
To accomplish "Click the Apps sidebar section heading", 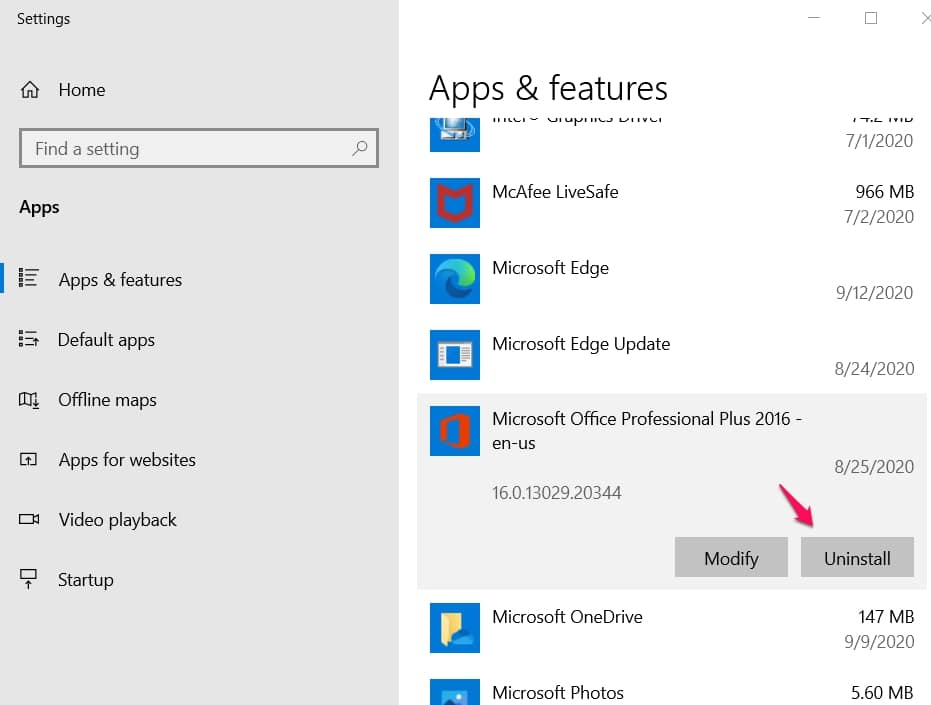I will pos(39,207).
